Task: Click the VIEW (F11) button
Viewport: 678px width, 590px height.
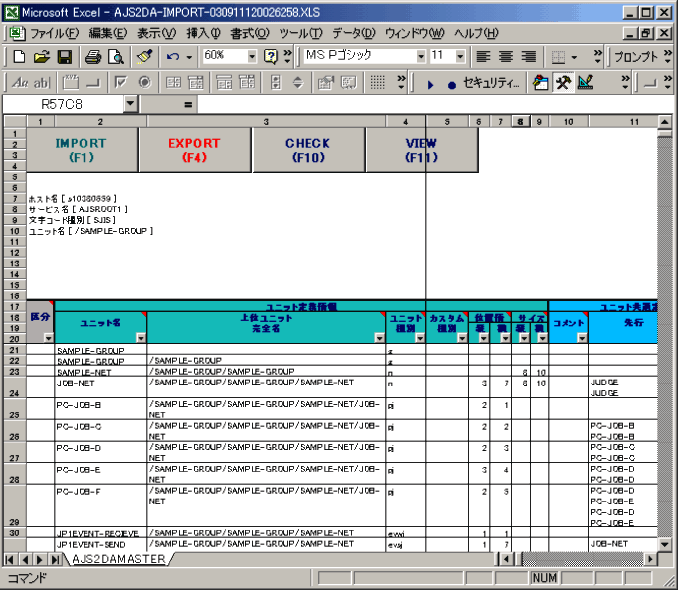Action: click(x=422, y=150)
